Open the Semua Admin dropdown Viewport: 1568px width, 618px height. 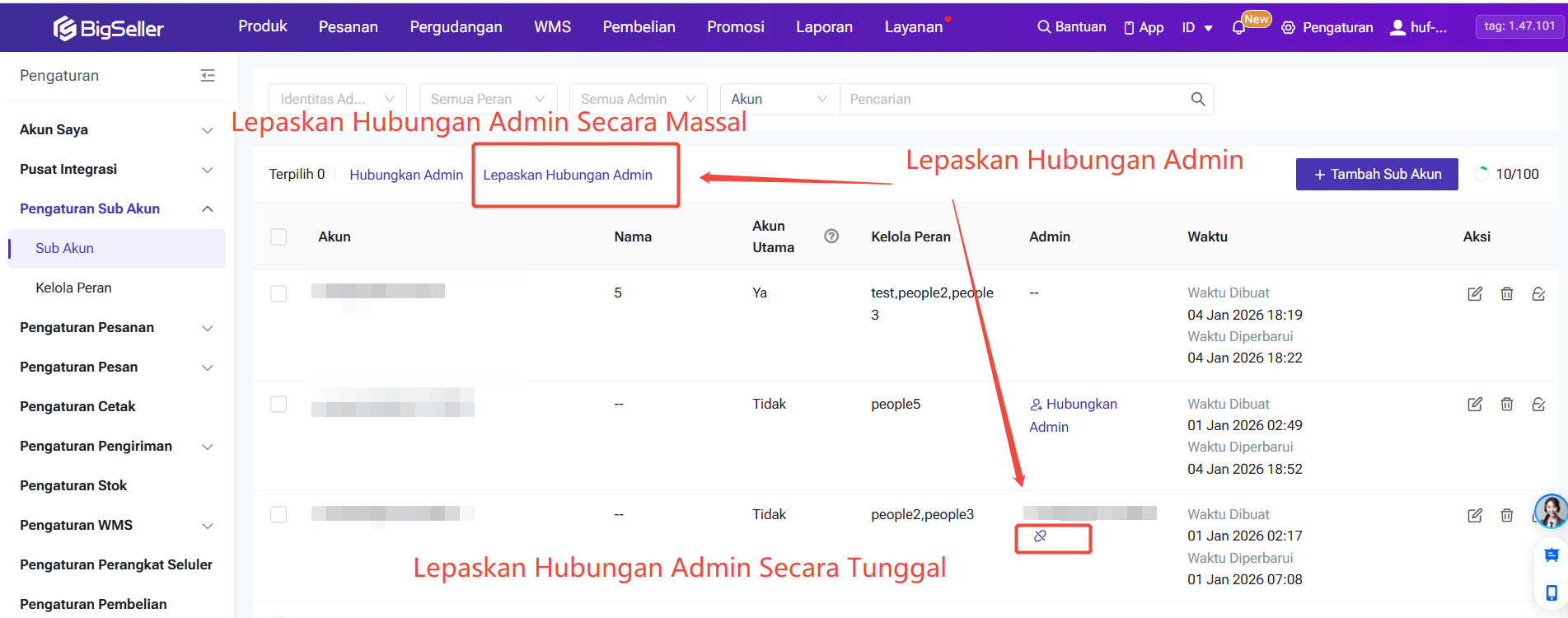point(639,99)
